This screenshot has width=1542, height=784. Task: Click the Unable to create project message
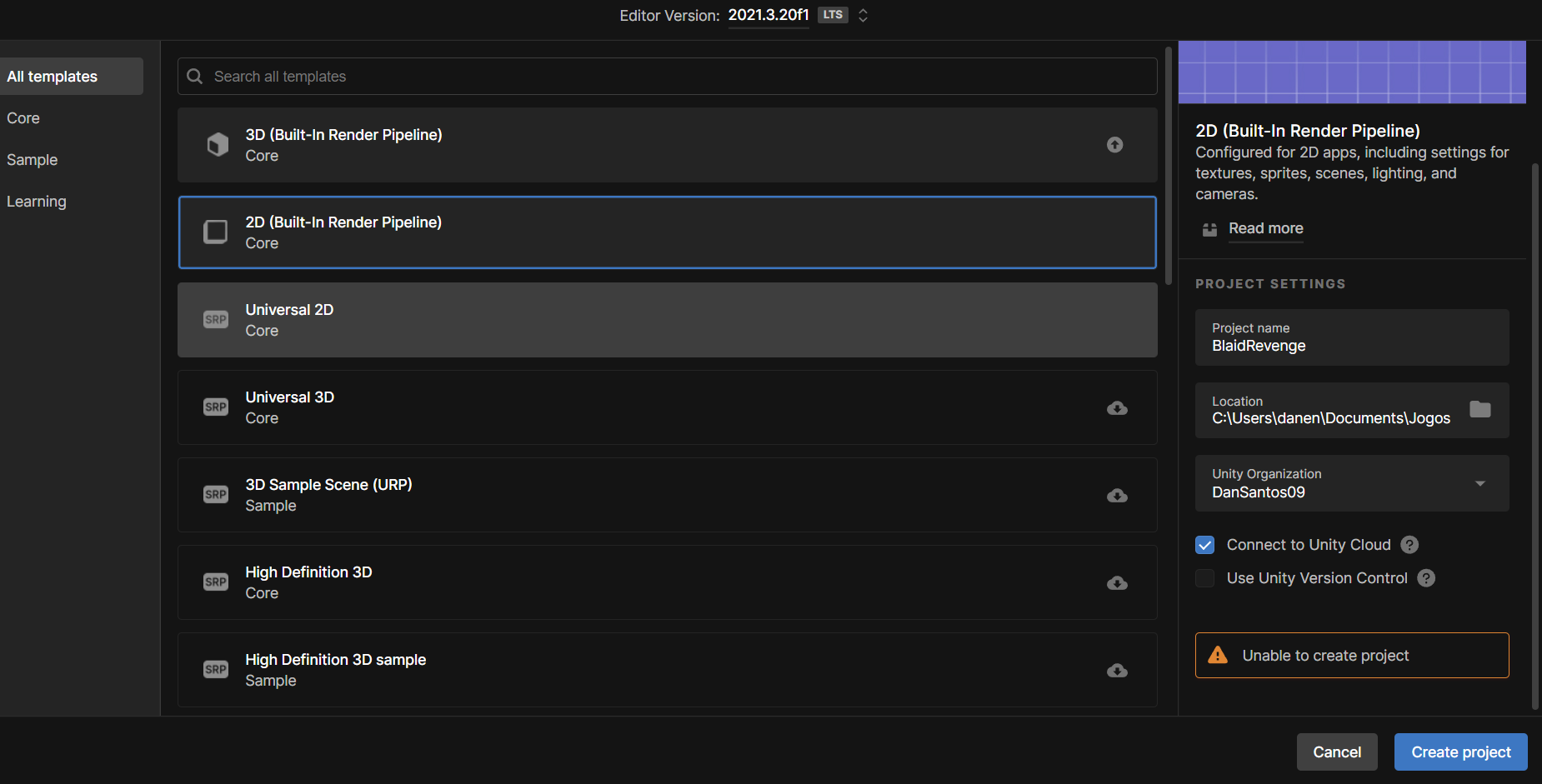1352,655
